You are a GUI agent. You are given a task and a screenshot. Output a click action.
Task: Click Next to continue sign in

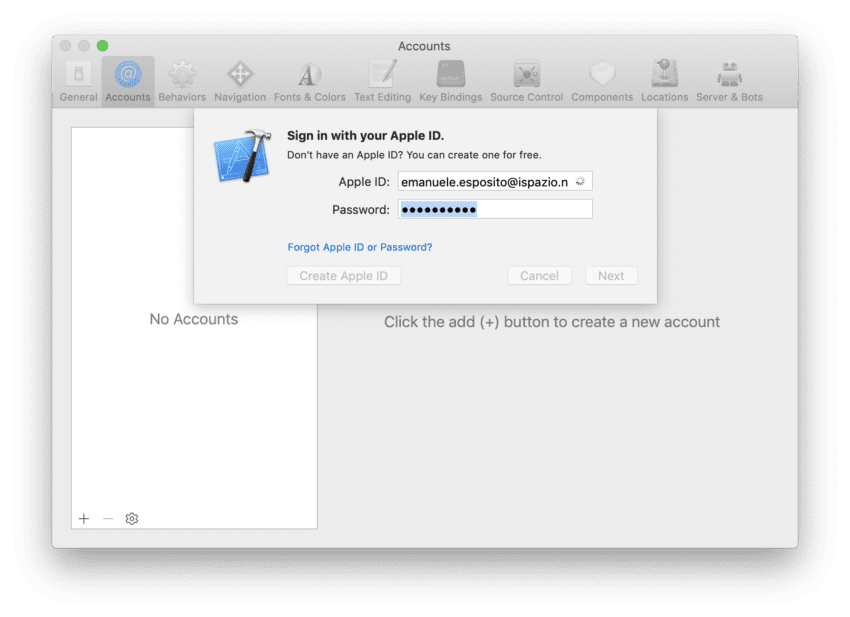[611, 276]
